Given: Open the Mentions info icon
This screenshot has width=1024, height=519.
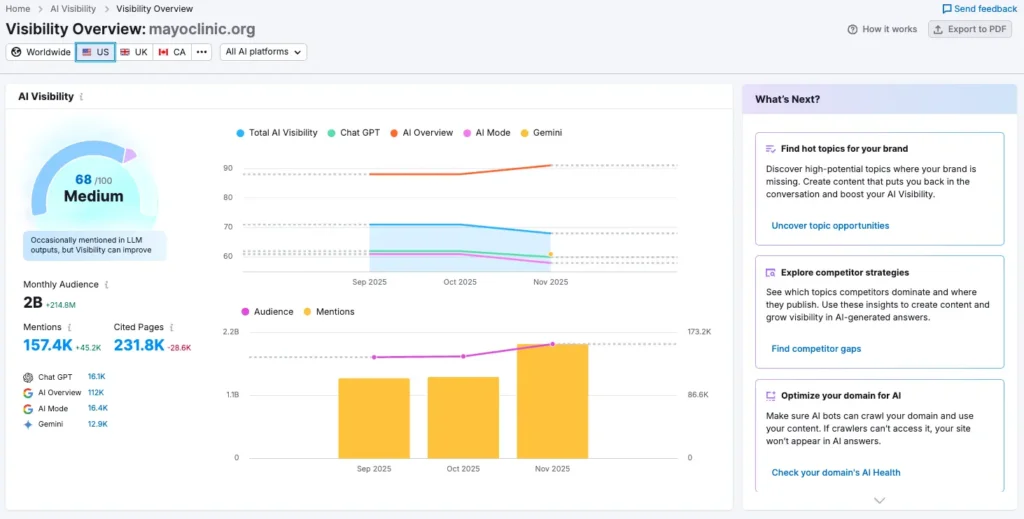Looking at the screenshot, I should [x=70, y=327].
